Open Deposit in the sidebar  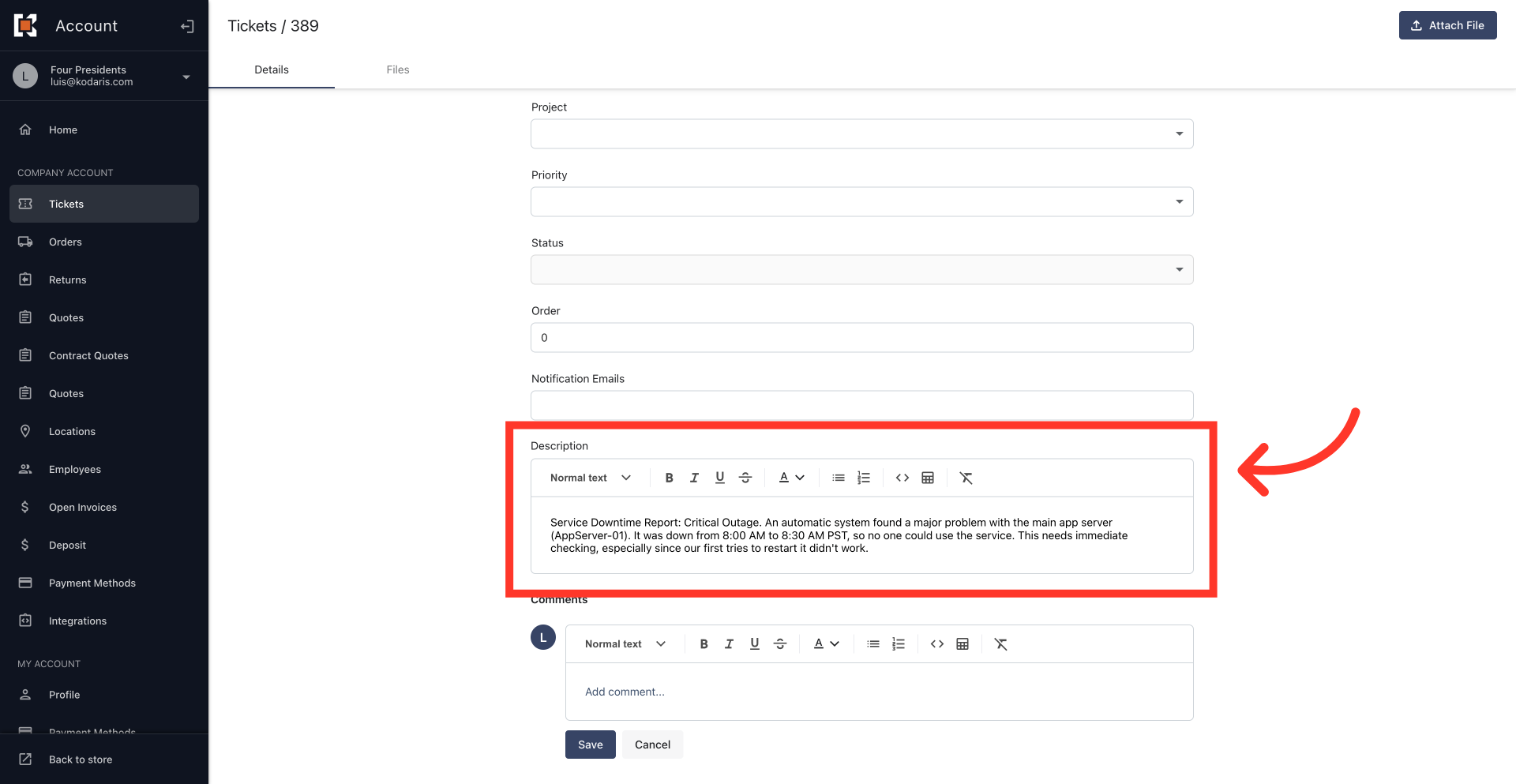click(x=104, y=545)
